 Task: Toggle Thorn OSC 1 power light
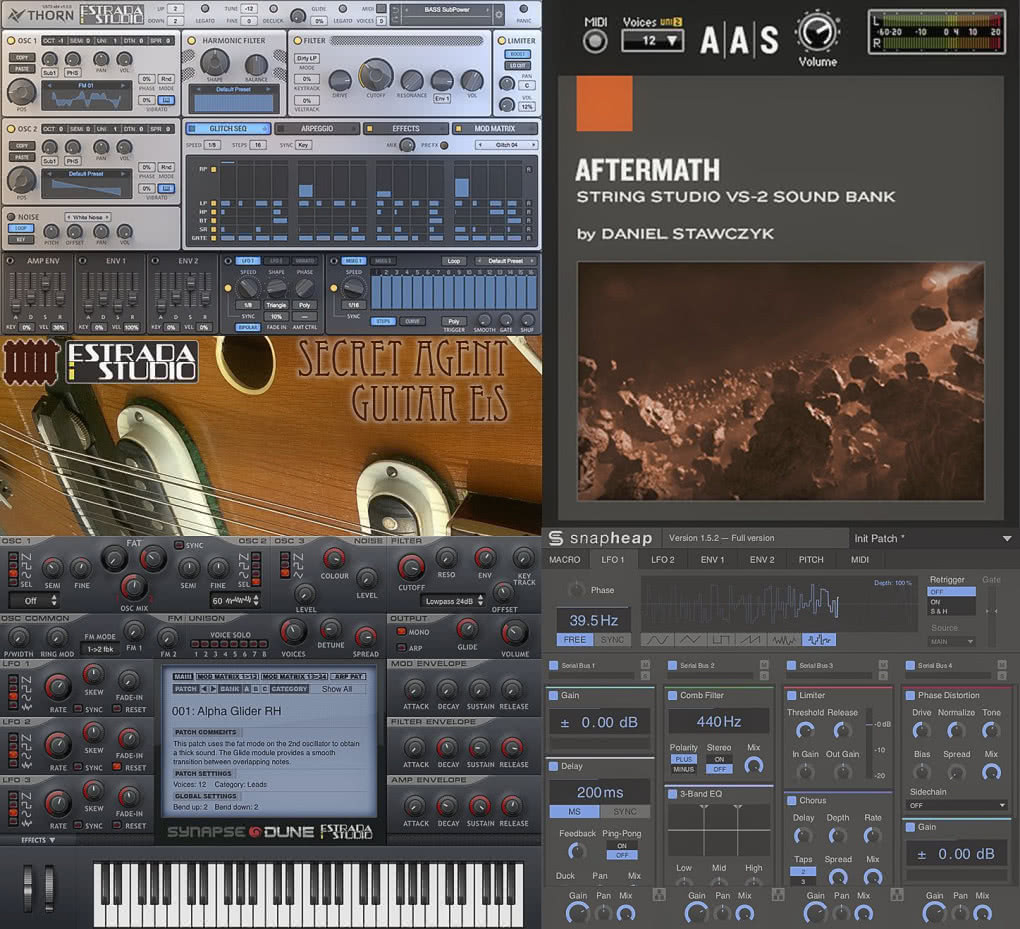coord(11,40)
